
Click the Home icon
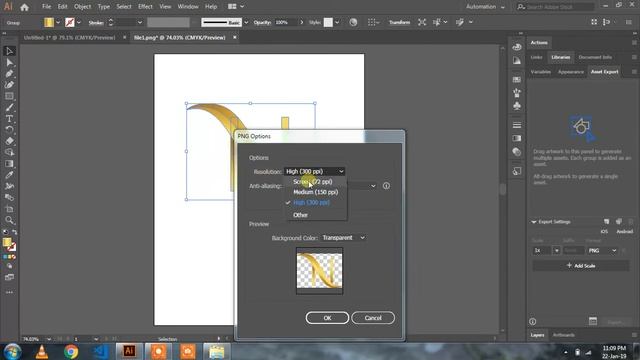[24, 7]
